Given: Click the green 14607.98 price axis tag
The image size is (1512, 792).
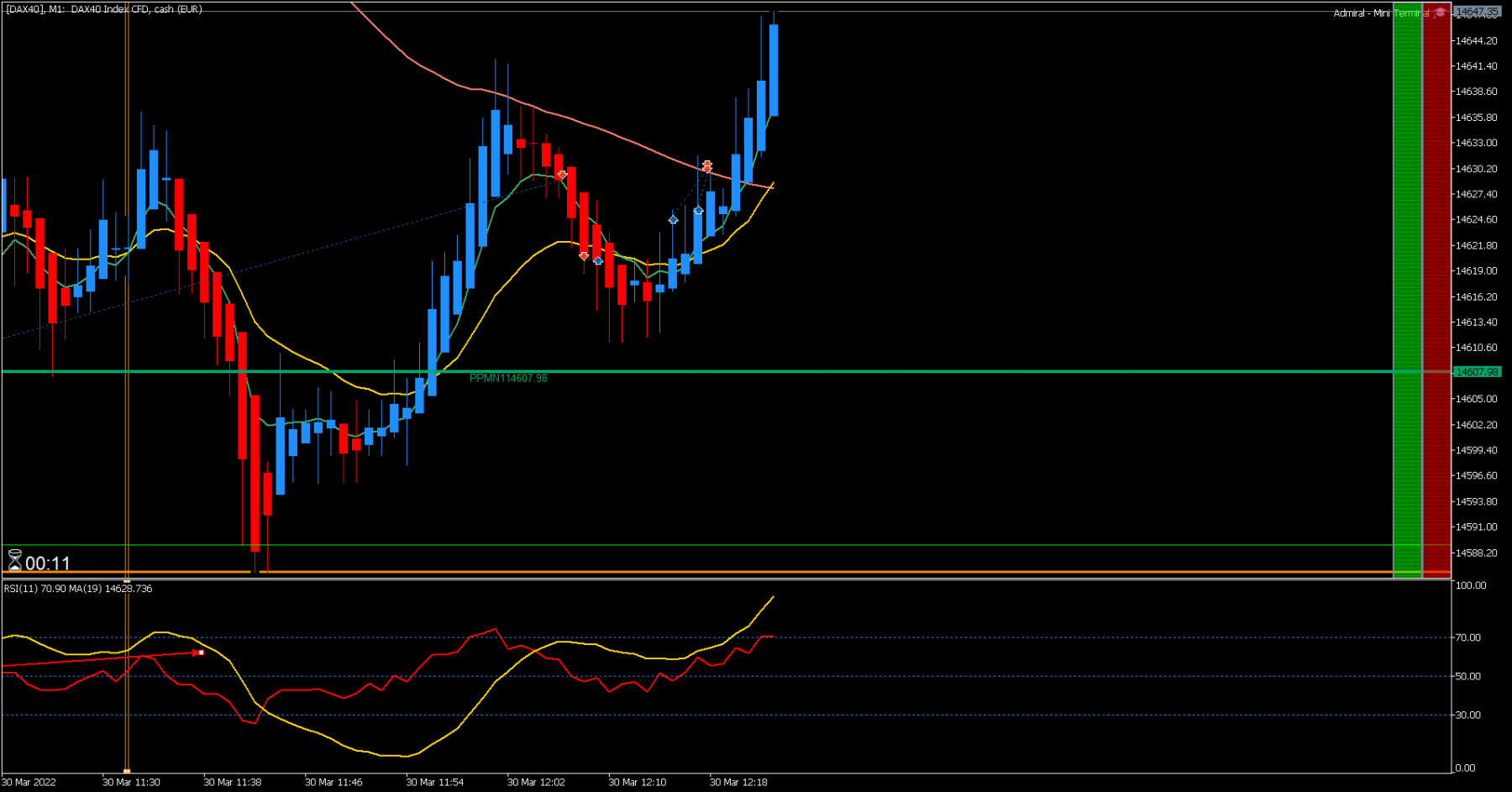Looking at the screenshot, I should [1477, 372].
